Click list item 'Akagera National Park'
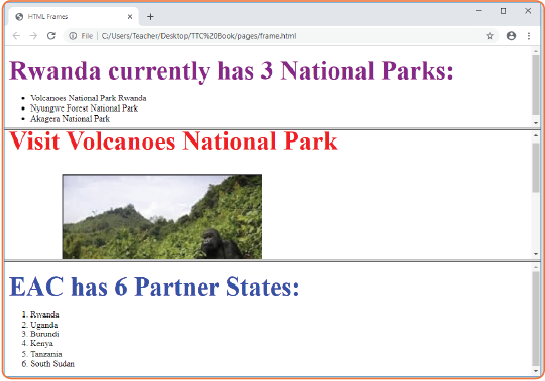This screenshot has height=381, width=545. (70, 119)
